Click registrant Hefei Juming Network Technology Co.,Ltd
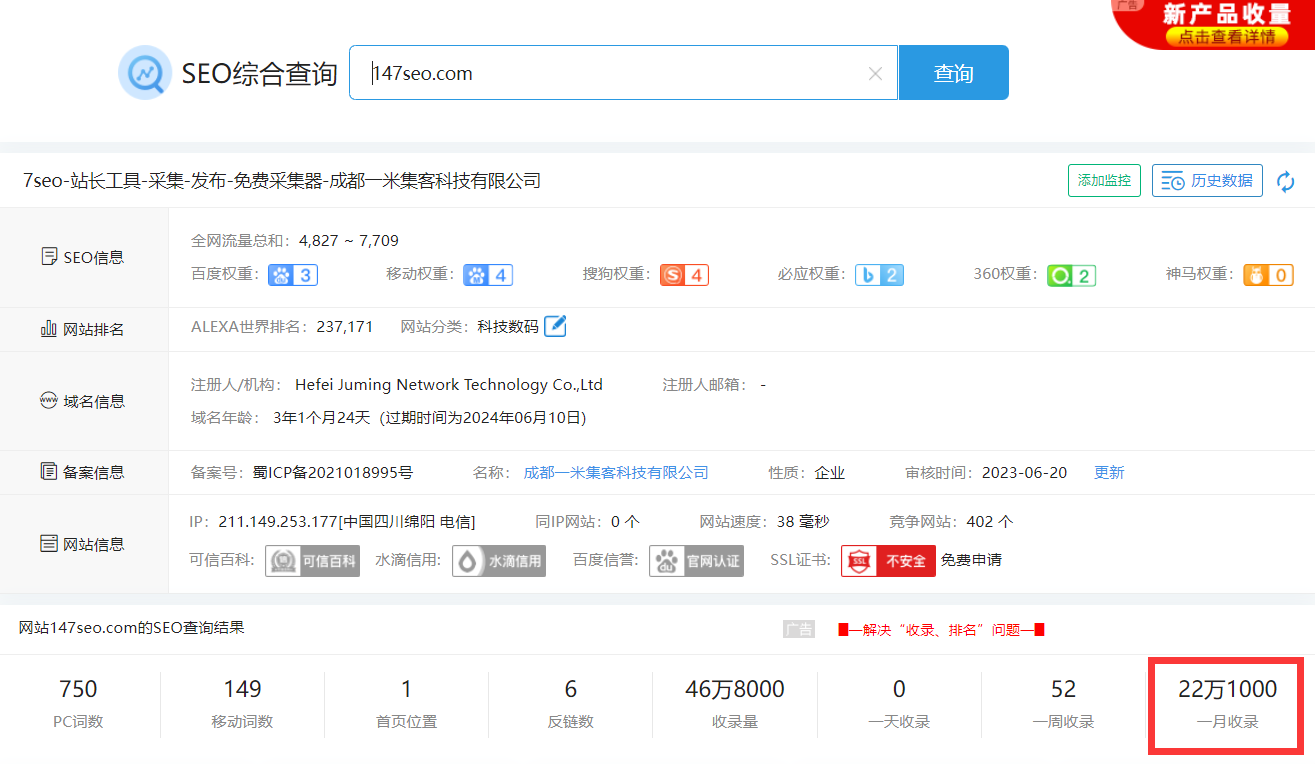Image resolution: width=1315 pixels, height=764 pixels. click(449, 385)
